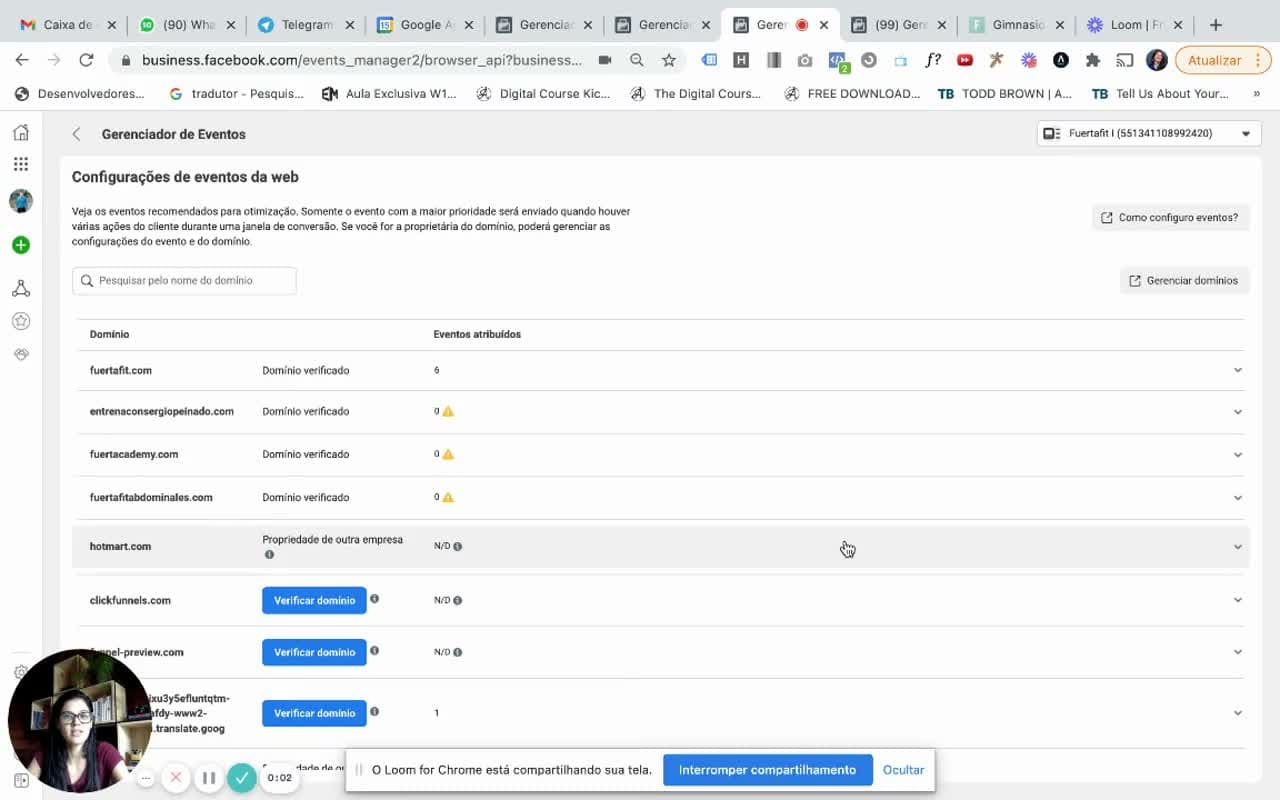Click Verificar domínio for funnel-preview.com
Viewport: 1280px width, 800px height.
314,652
